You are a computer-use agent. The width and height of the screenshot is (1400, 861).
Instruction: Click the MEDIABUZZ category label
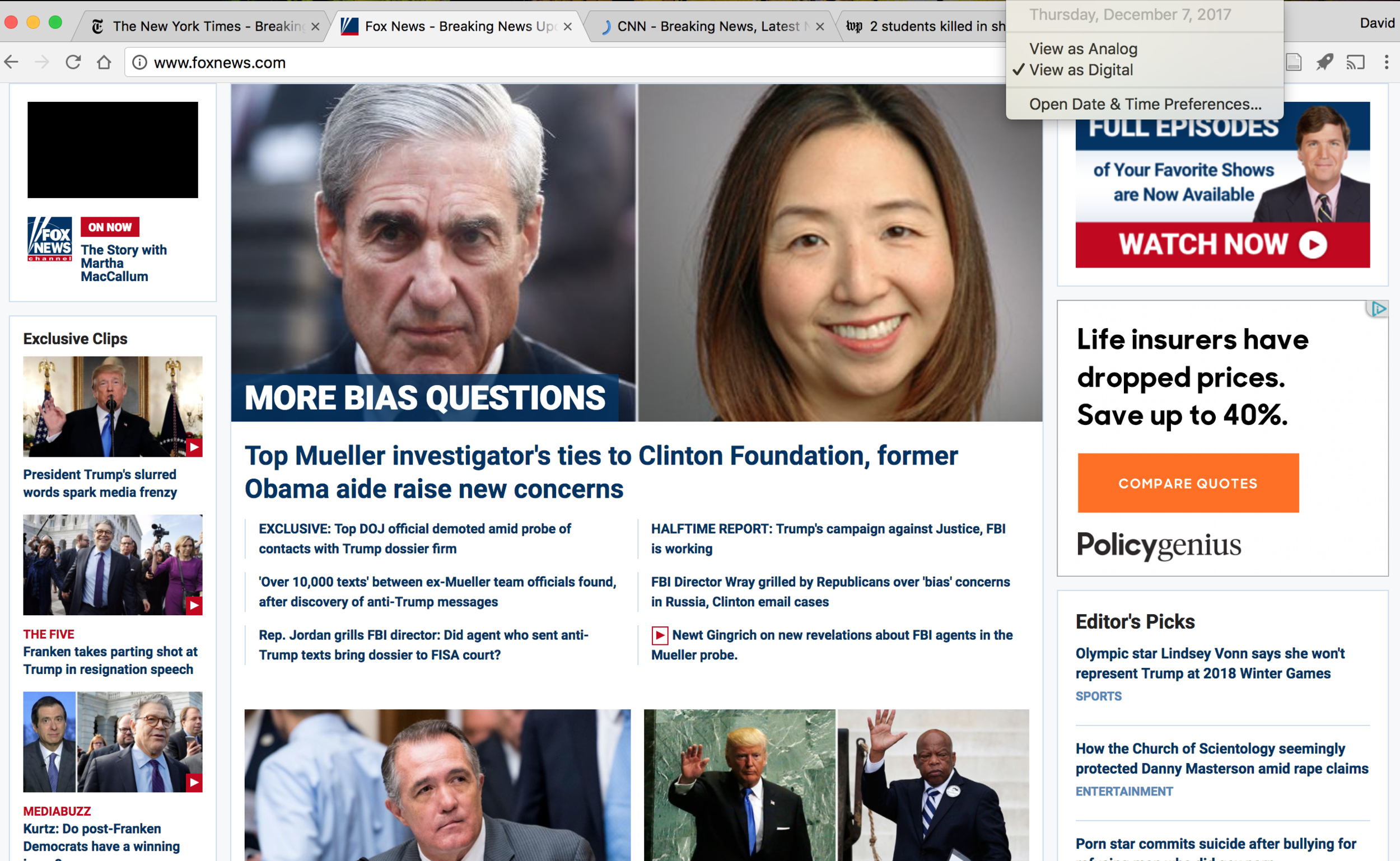pos(57,811)
